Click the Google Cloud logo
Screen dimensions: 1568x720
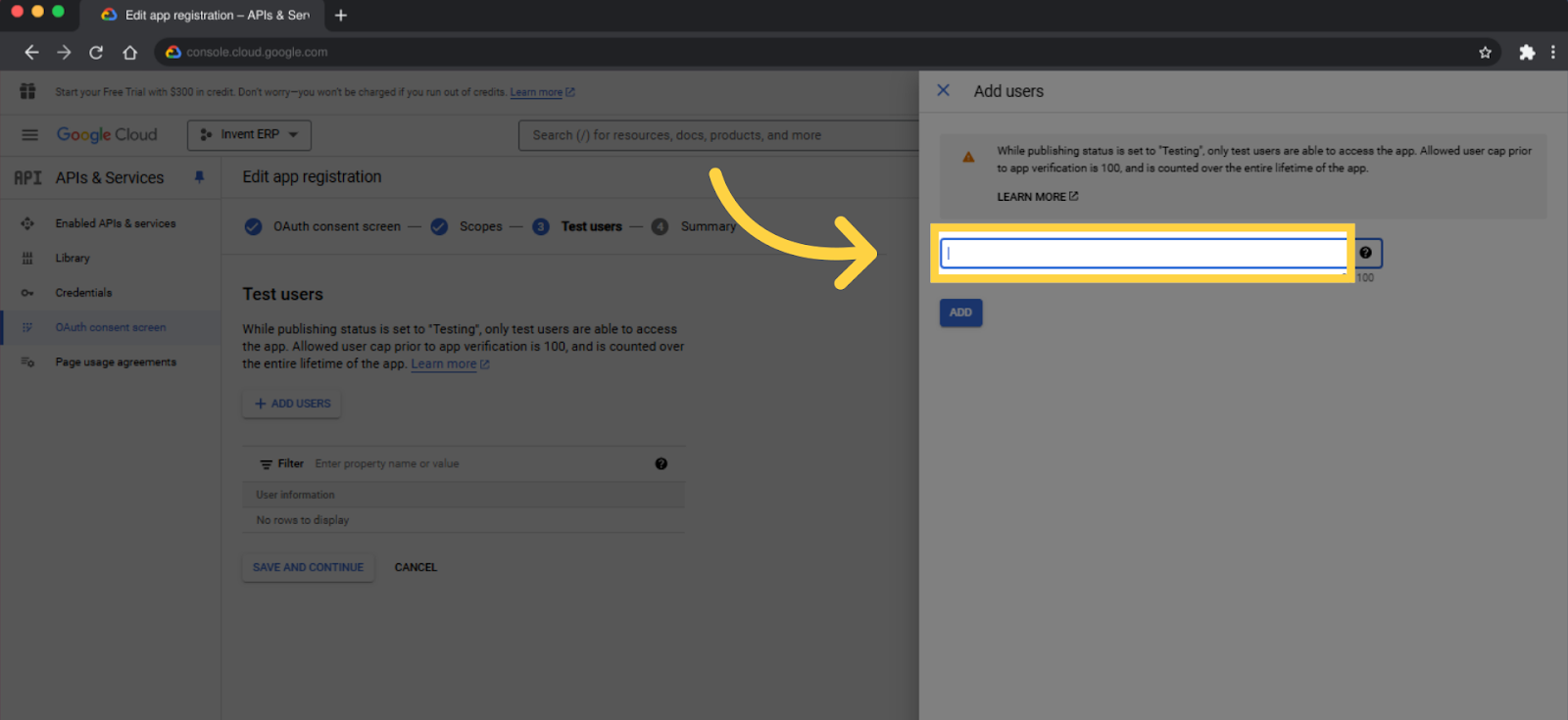click(x=107, y=135)
